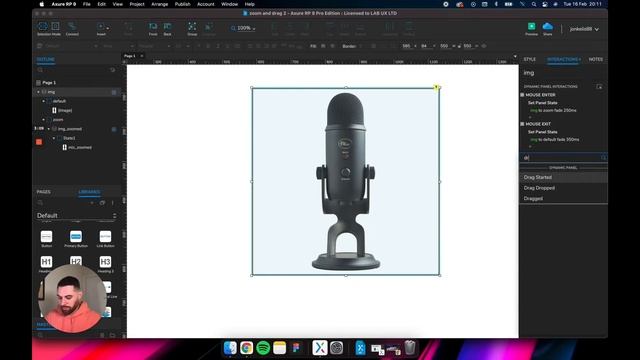Open the Help menu
The width and height of the screenshot is (640, 360).
250,4
